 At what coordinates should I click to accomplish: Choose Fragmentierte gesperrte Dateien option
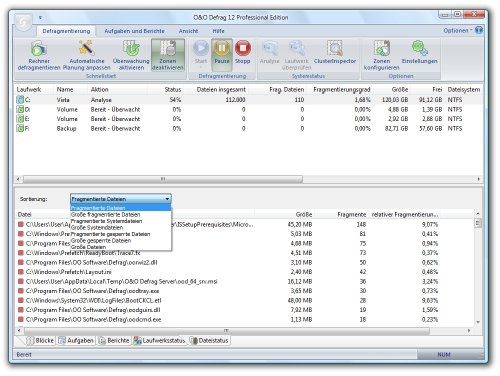(x=121, y=234)
